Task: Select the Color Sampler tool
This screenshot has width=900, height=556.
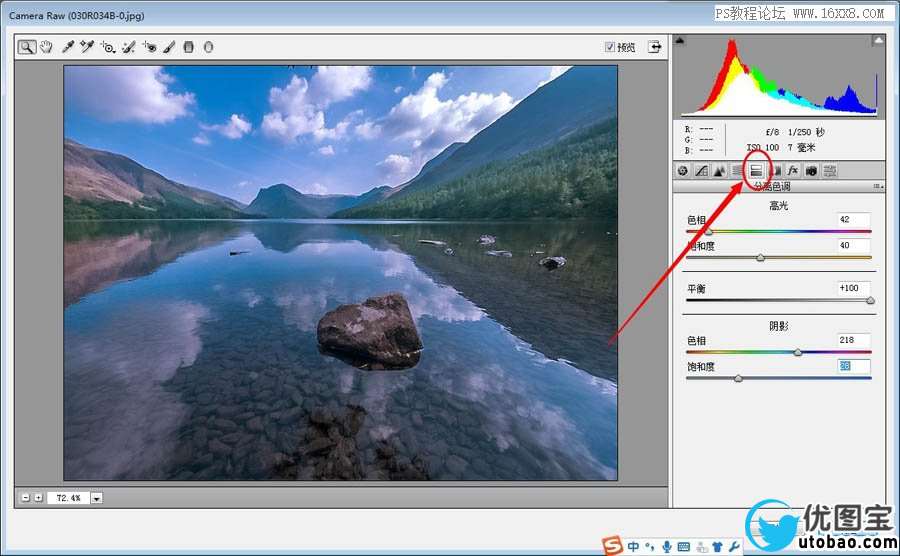Action: coord(87,47)
